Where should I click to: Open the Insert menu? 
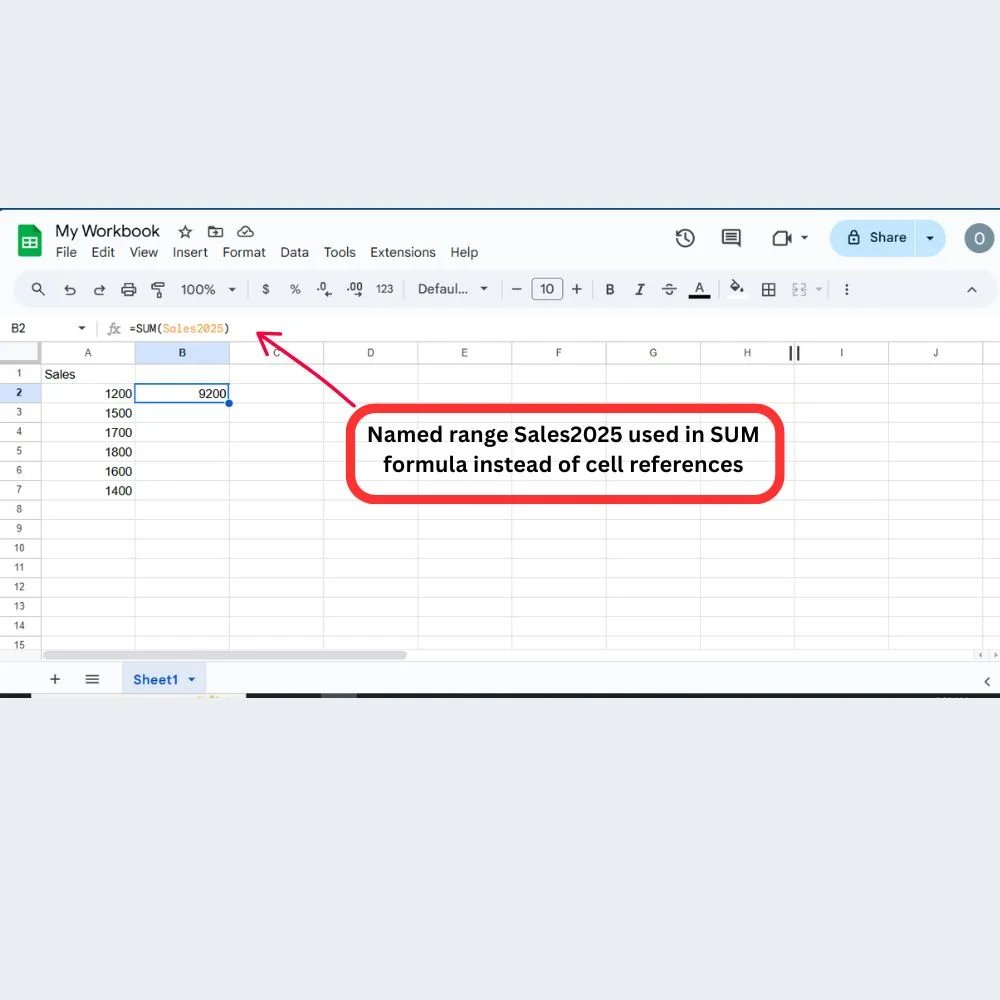190,253
